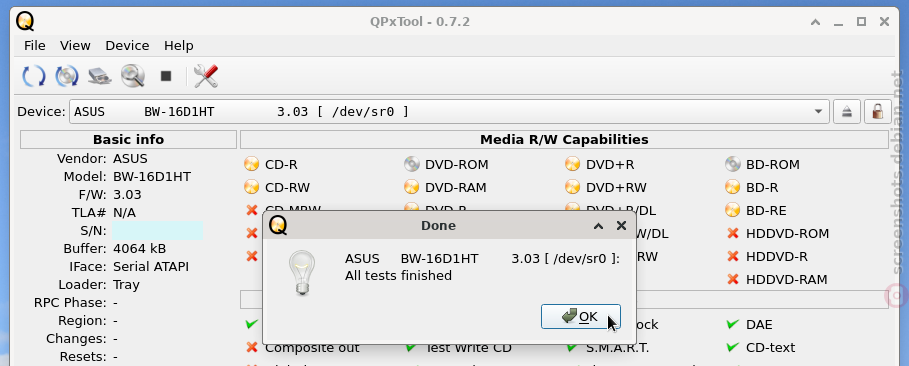Screen dimensions: 909x366
Task: Click the green DAE capability checkmark
Action: pos(733,324)
